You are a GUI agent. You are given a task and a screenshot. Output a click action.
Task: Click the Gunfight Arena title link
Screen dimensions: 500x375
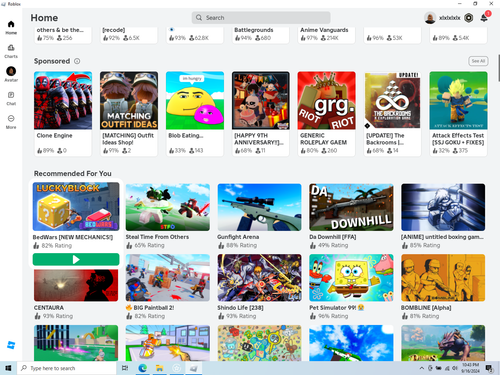(x=238, y=237)
